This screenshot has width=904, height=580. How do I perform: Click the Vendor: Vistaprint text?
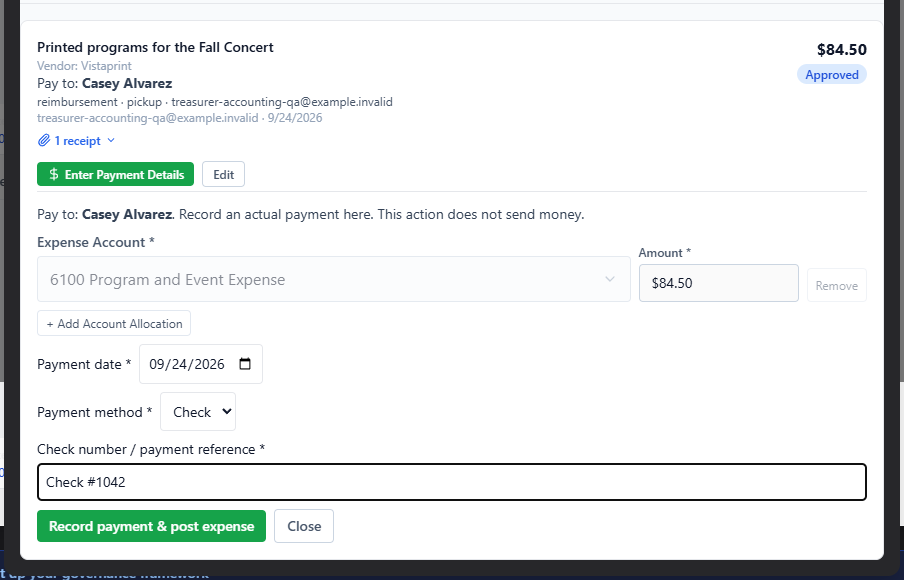(x=84, y=66)
